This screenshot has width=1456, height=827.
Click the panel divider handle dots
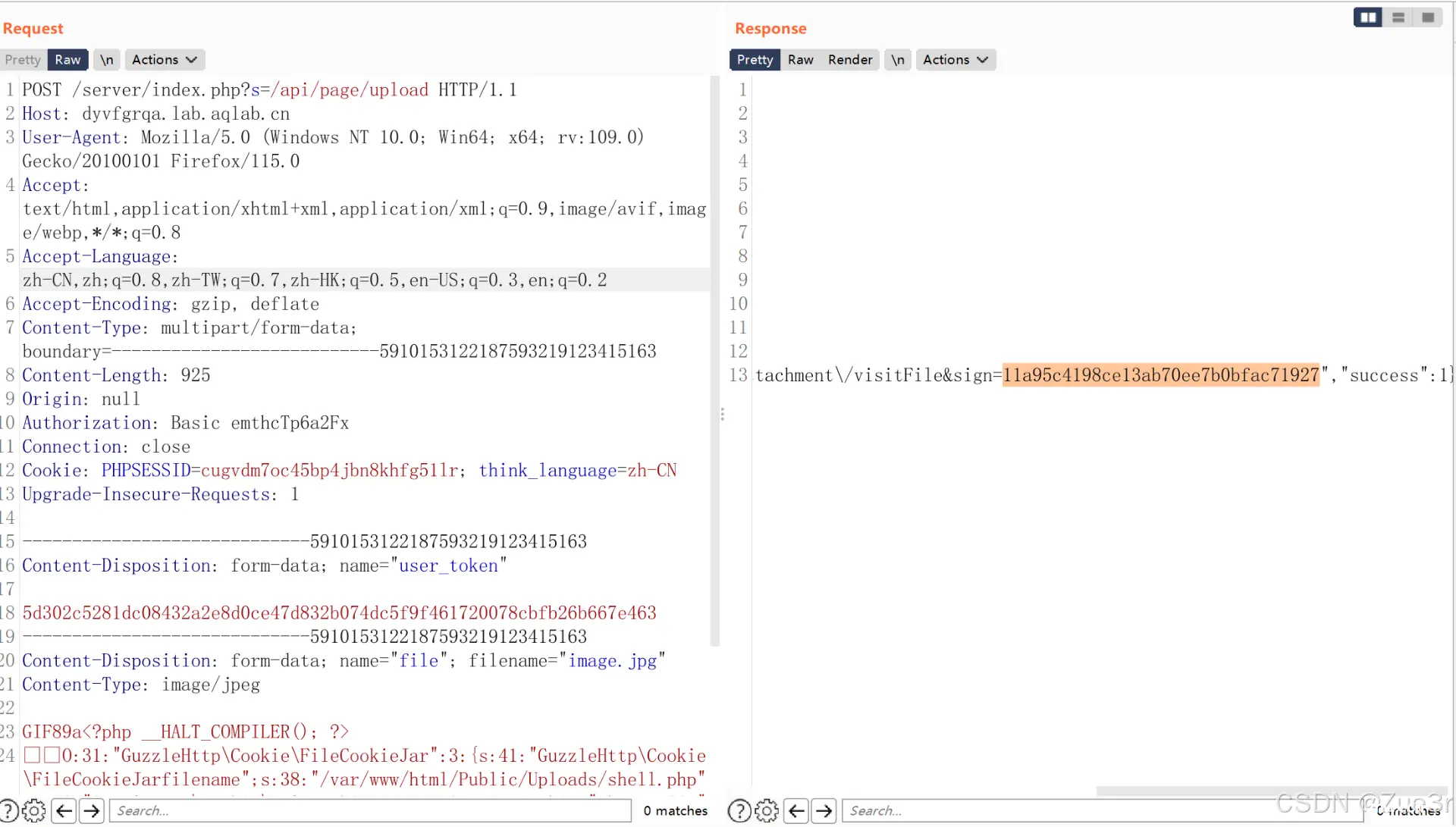coord(722,414)
